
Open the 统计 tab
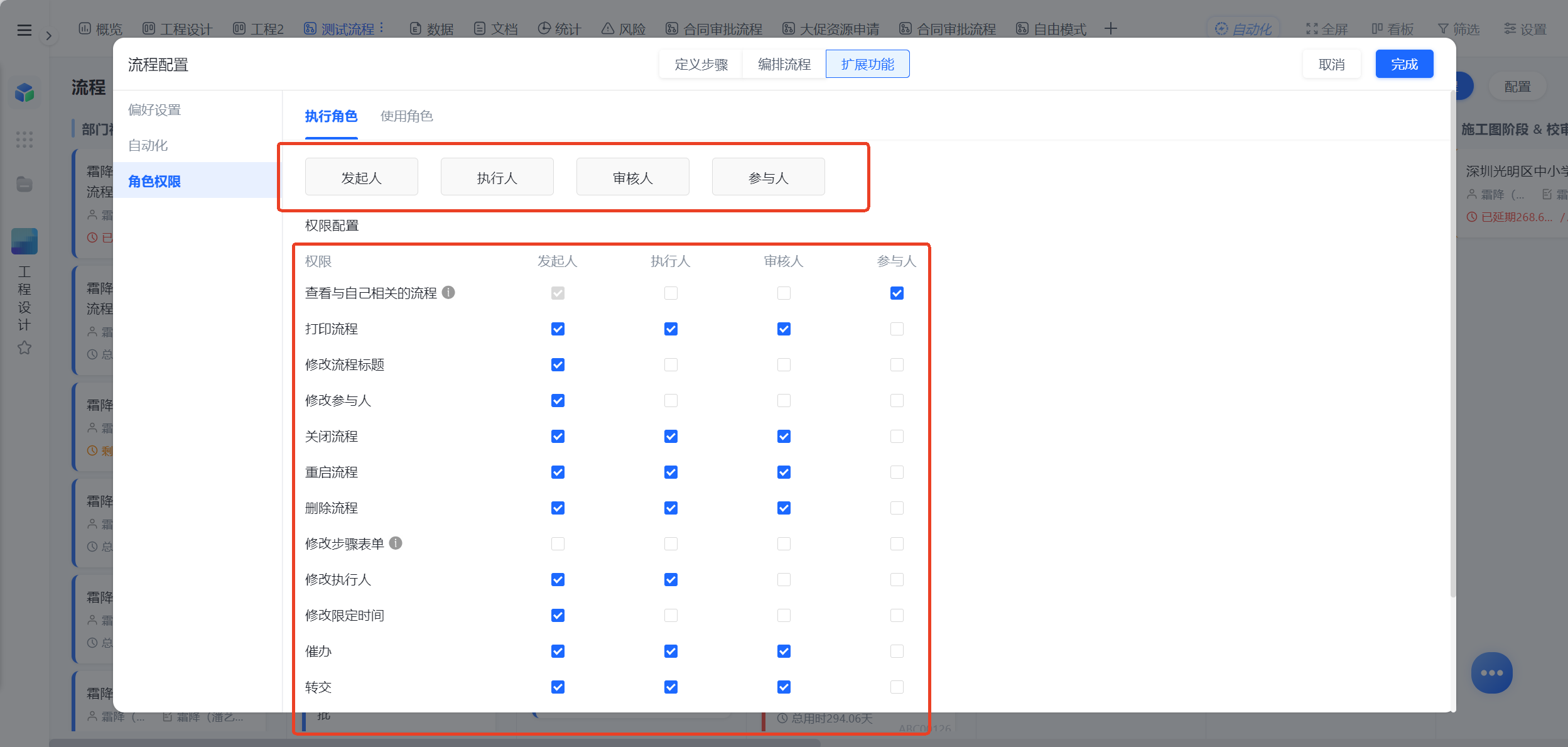[x=560, y=29]
